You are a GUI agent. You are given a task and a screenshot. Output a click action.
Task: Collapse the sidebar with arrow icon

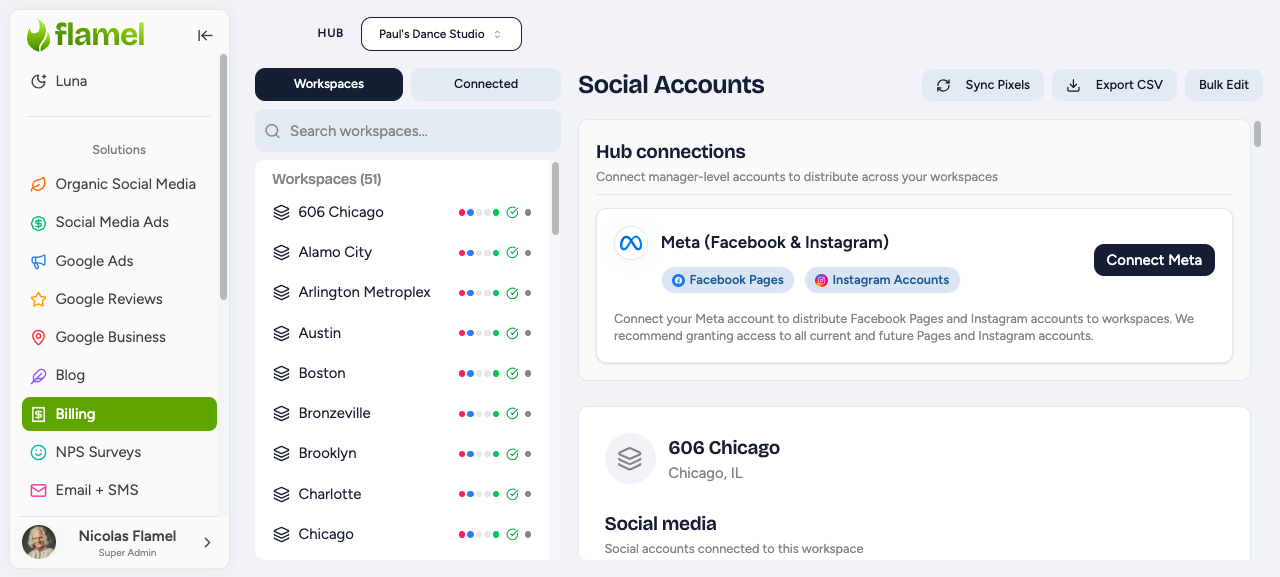click(x=205, y=36)
